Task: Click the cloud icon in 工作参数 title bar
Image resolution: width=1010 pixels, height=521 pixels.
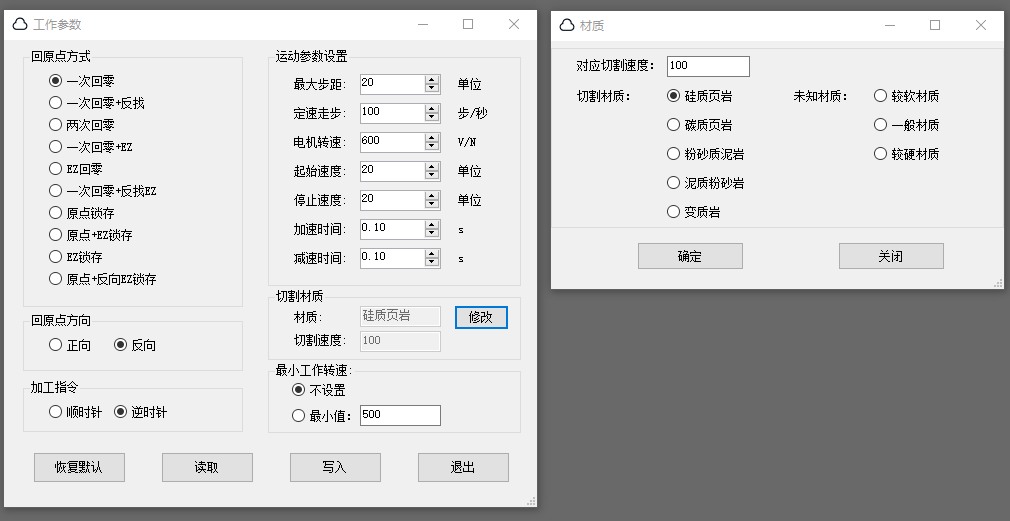Action: (20, 24)
